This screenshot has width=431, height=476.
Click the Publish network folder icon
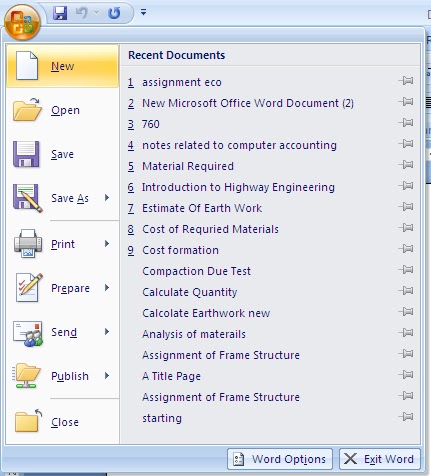pos(26,376)
